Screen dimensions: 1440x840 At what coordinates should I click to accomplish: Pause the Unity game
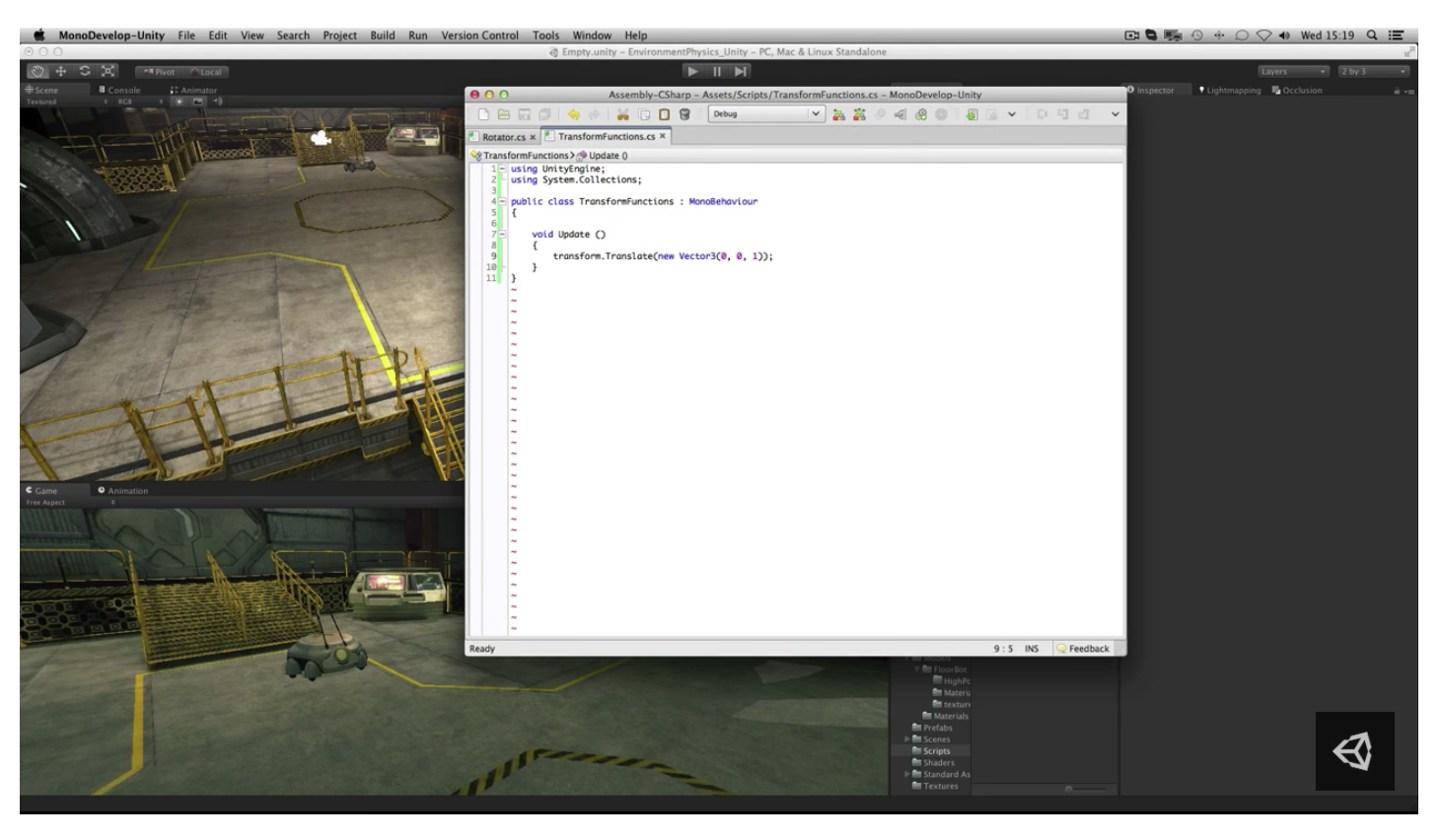coord(717,71)
